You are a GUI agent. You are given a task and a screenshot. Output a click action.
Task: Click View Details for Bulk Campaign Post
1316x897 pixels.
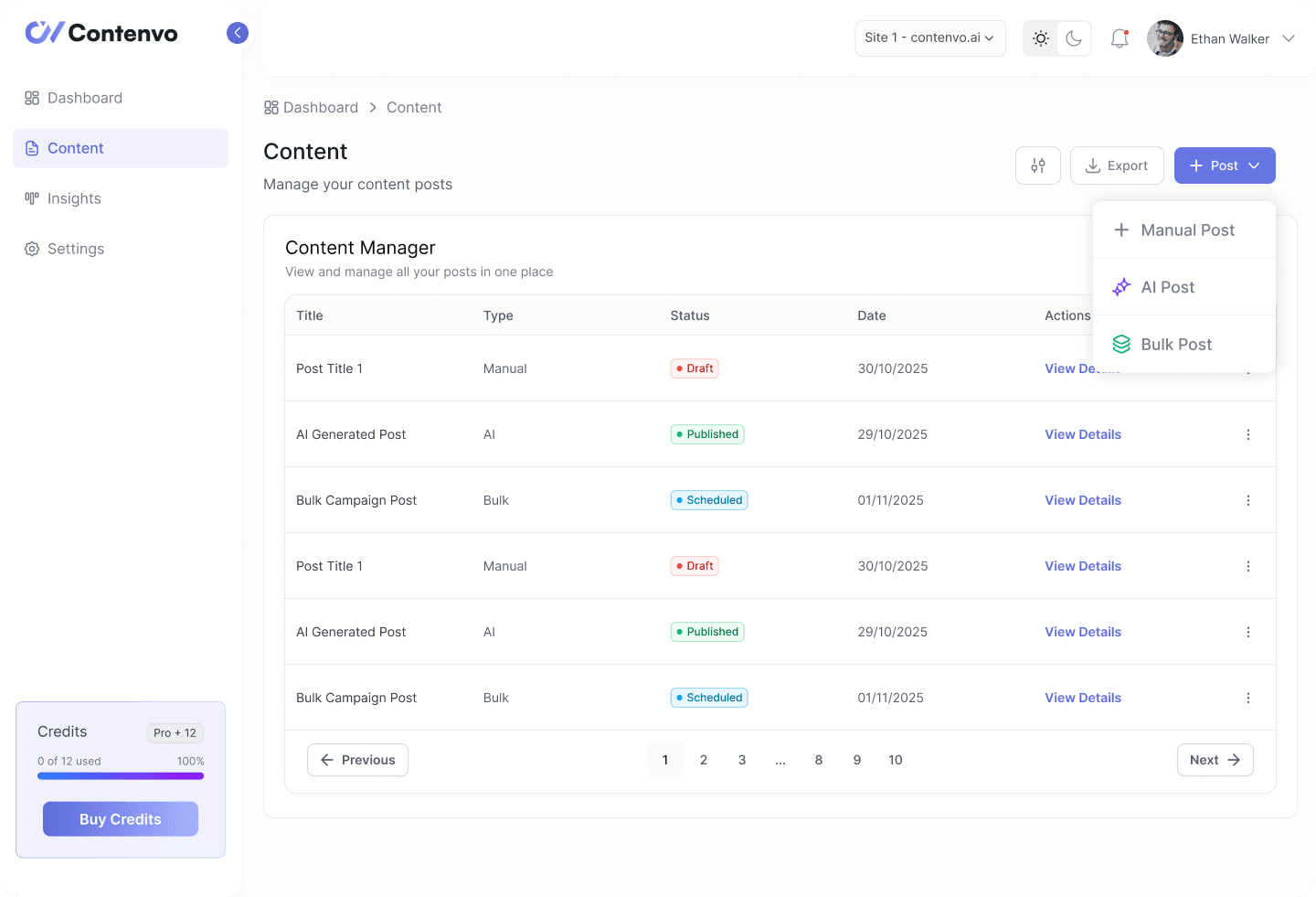click(1083, 500)
